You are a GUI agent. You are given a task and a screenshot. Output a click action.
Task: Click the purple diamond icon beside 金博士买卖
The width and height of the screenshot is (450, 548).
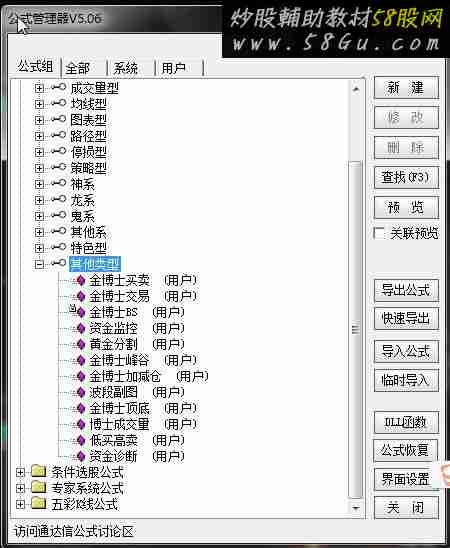tap(81, 280)
